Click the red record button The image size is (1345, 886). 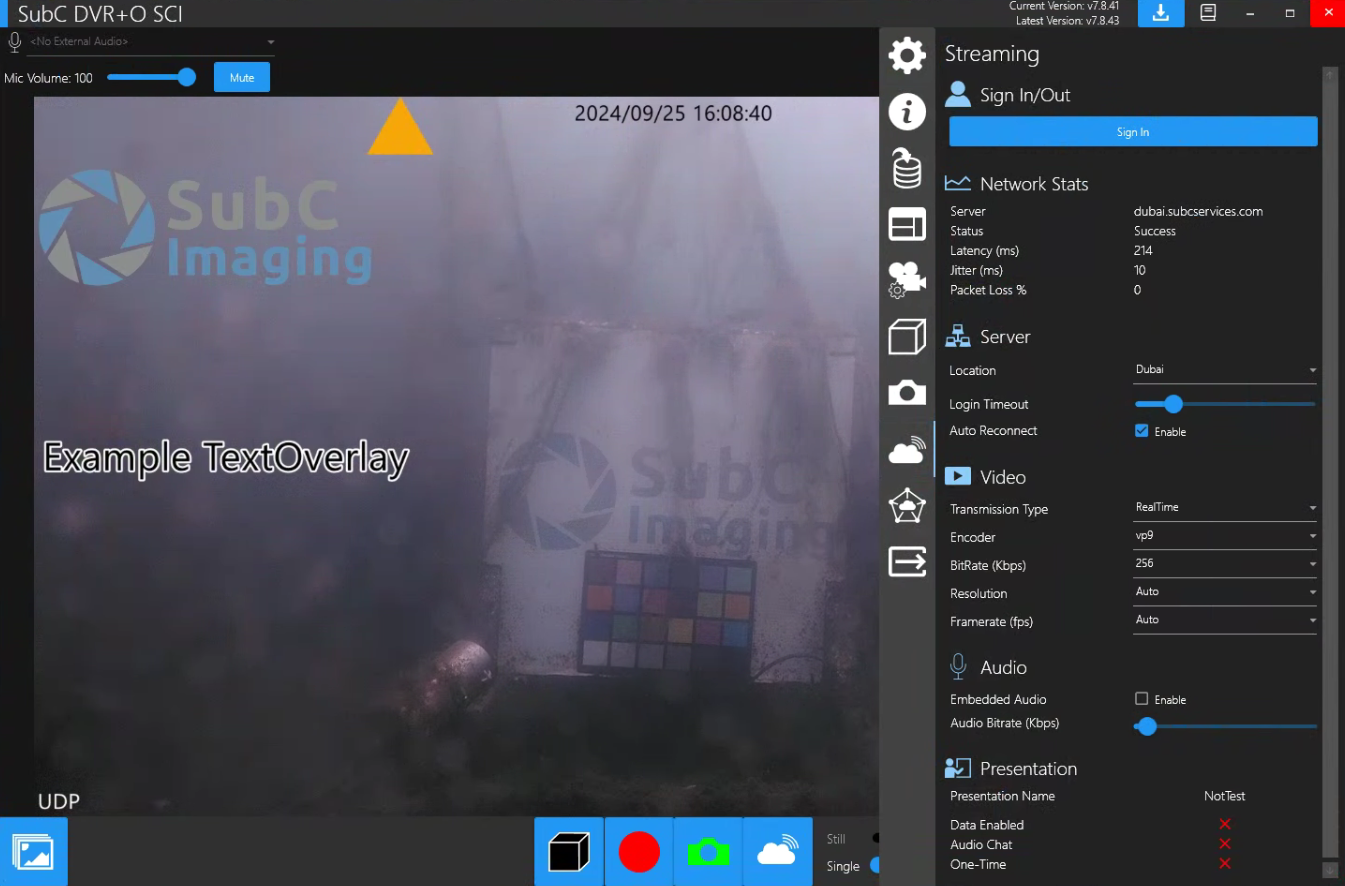click(x=639, y=852)
